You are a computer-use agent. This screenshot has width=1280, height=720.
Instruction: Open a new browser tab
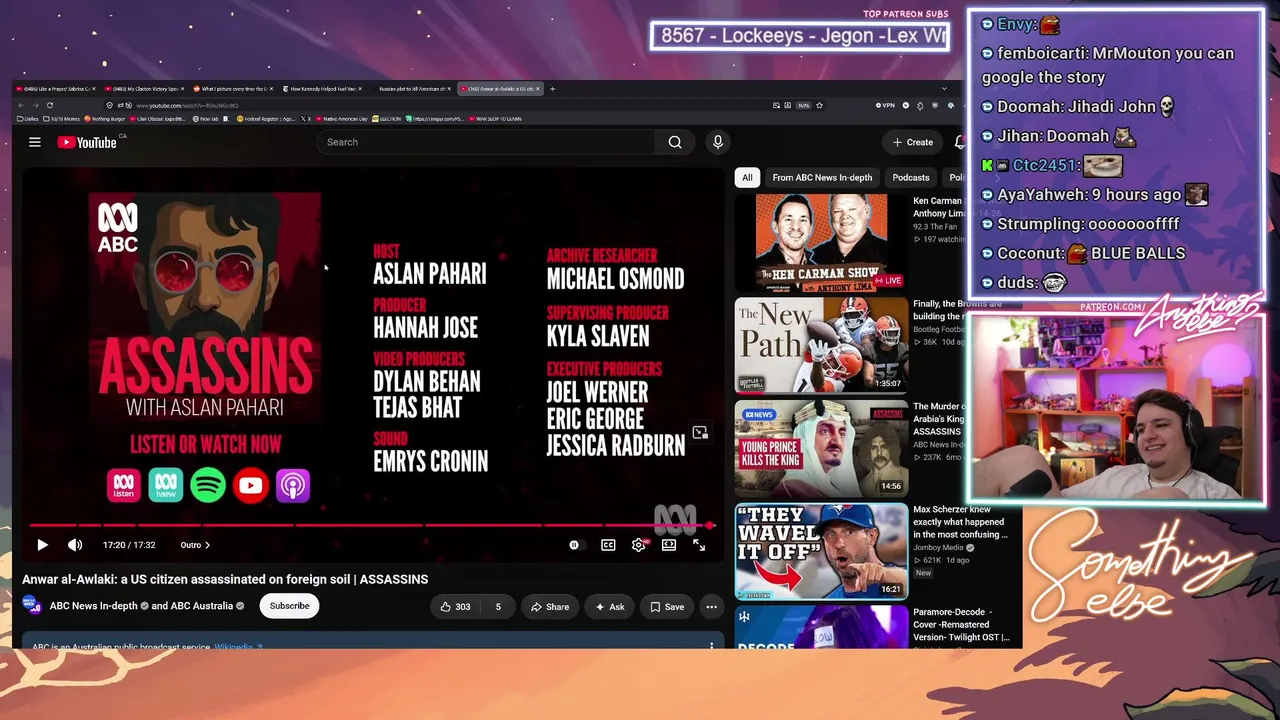(x=552, y=89)
